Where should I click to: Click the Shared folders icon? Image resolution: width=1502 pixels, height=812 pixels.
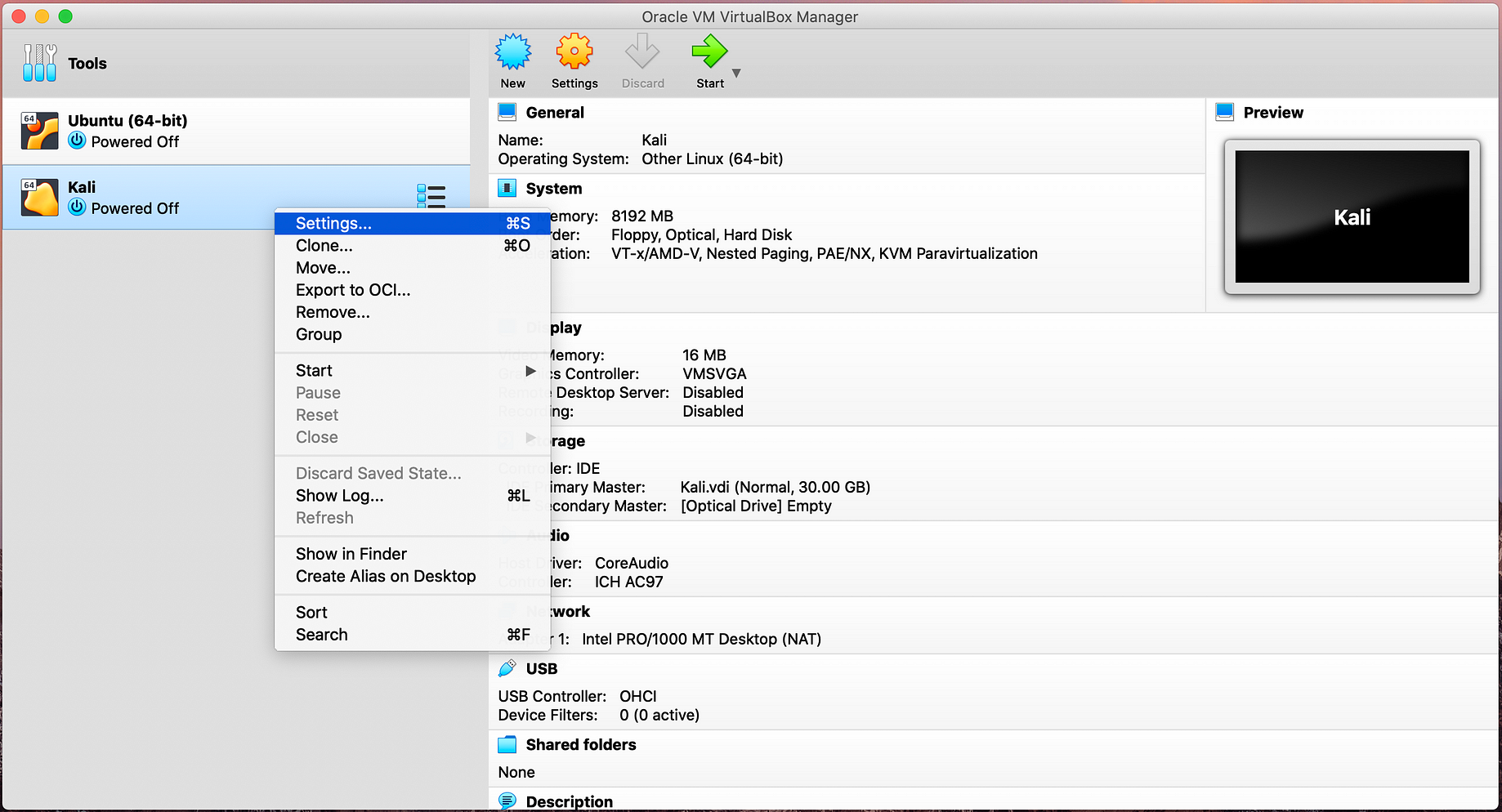click(x=507, y=744)
